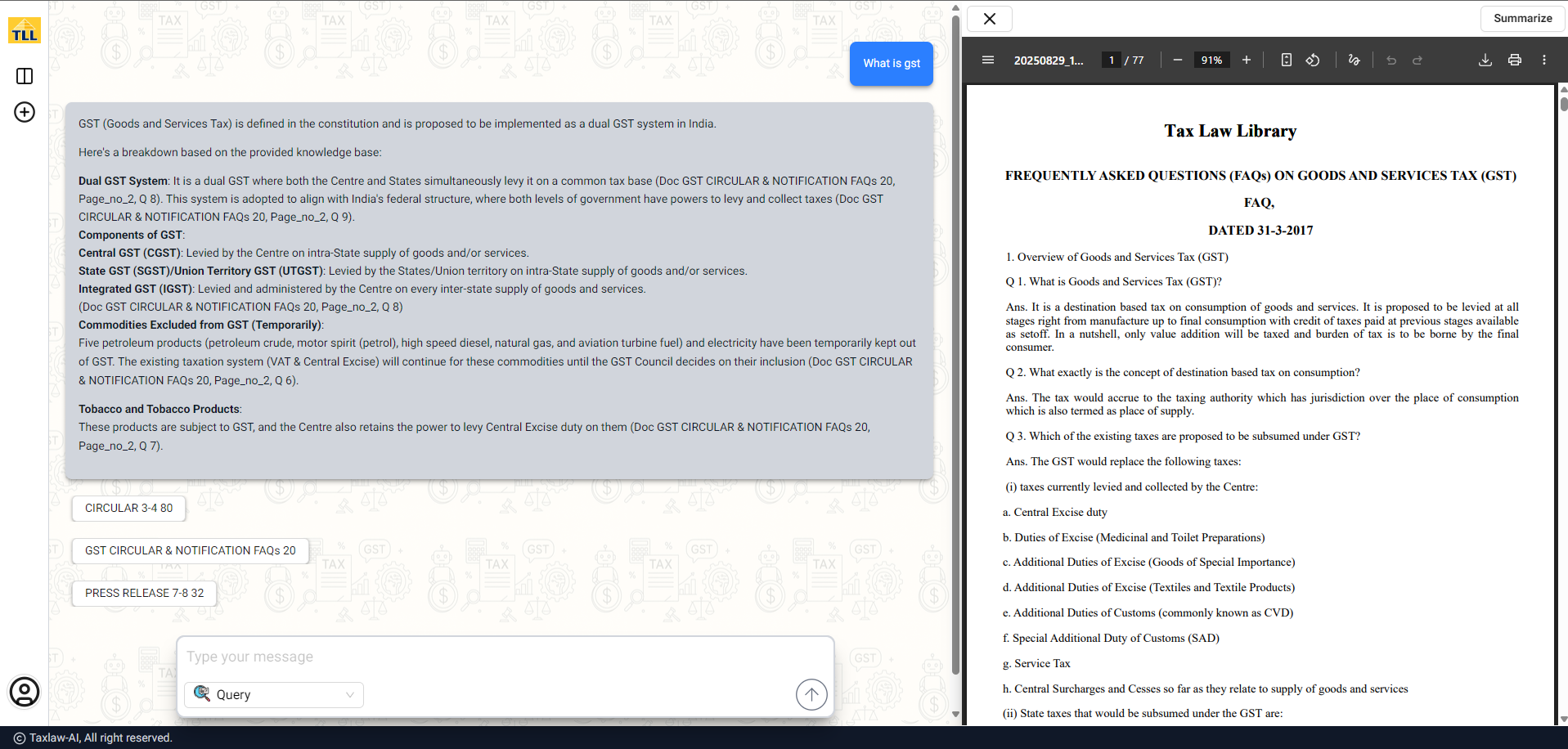The image size is (1568, 749).
Task: Click the Type your message field
Action: pyautogui.click(x=504, y=657)
